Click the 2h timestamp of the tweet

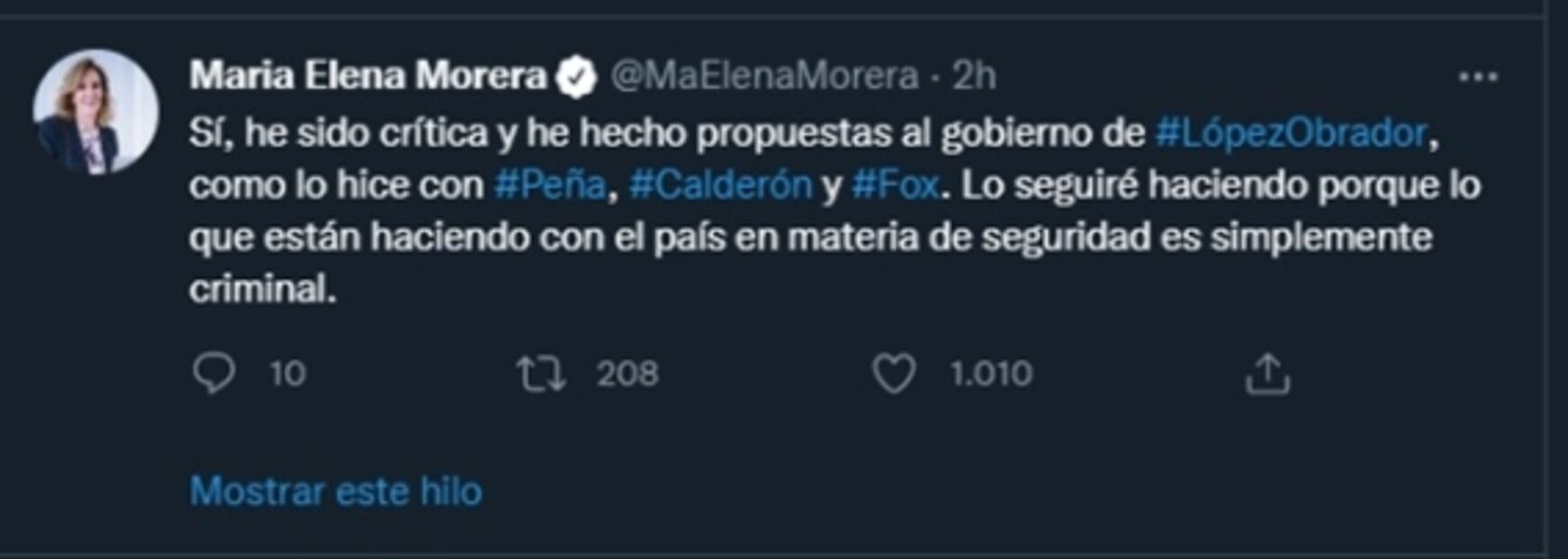[x=974, y=76]
